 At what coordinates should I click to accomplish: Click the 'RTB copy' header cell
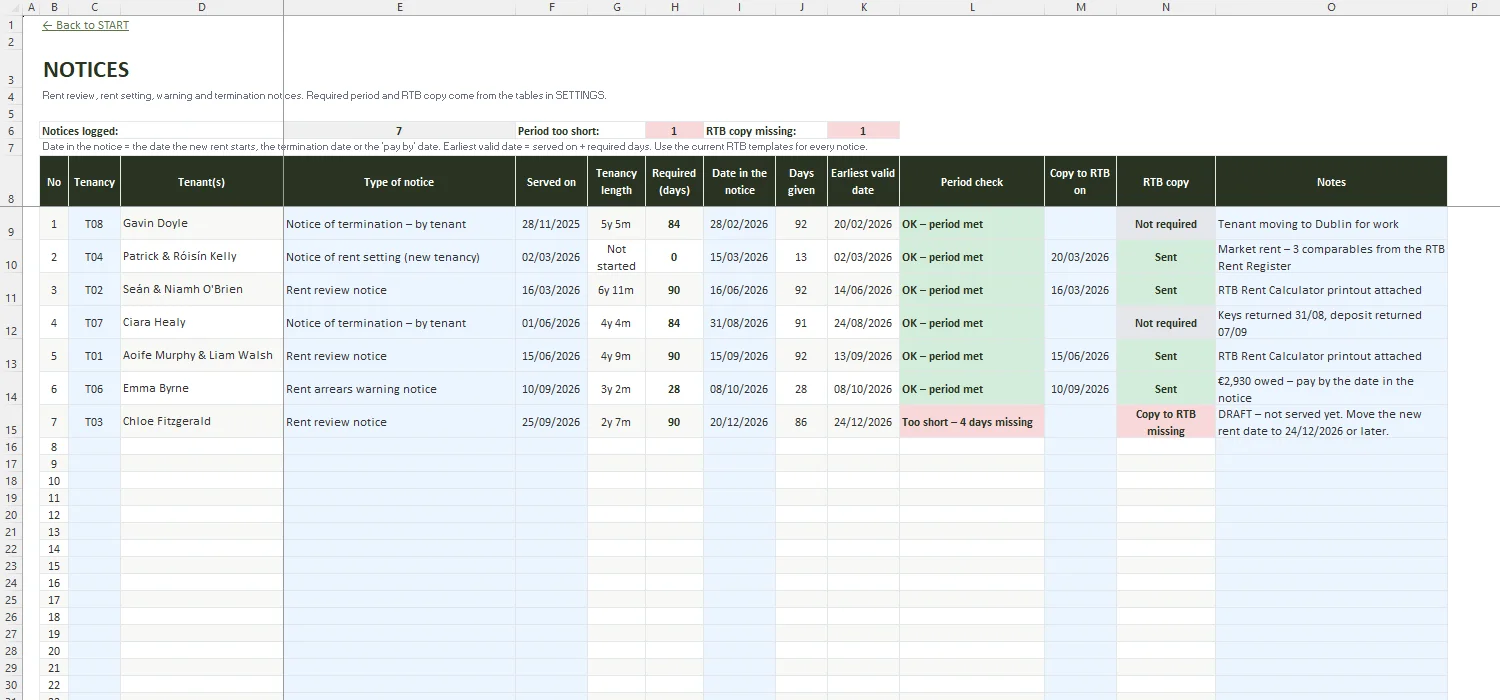[1166, 182]
